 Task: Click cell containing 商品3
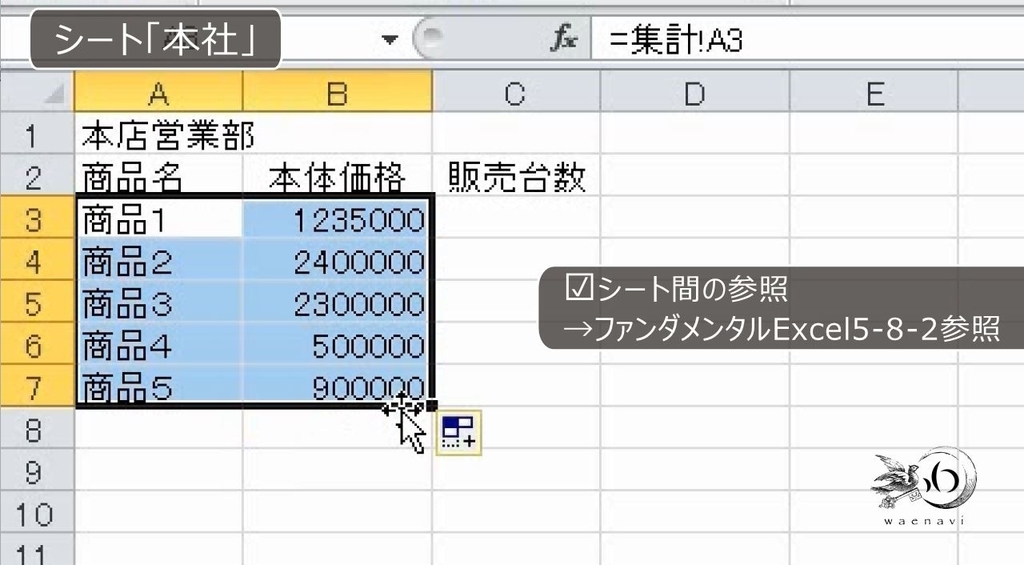click(x=159, y=302)
